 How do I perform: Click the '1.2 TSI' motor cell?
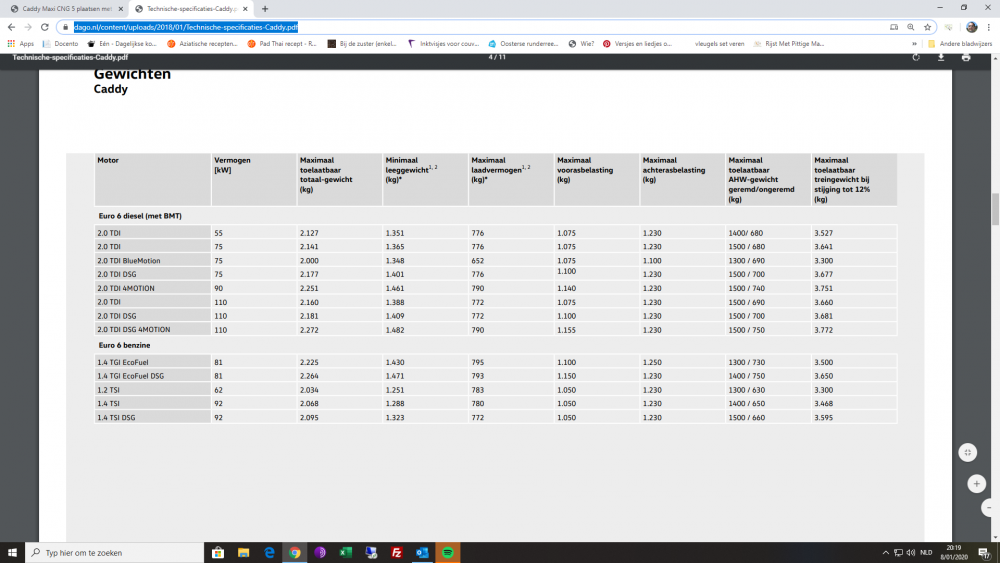click(x=153, y=390)
